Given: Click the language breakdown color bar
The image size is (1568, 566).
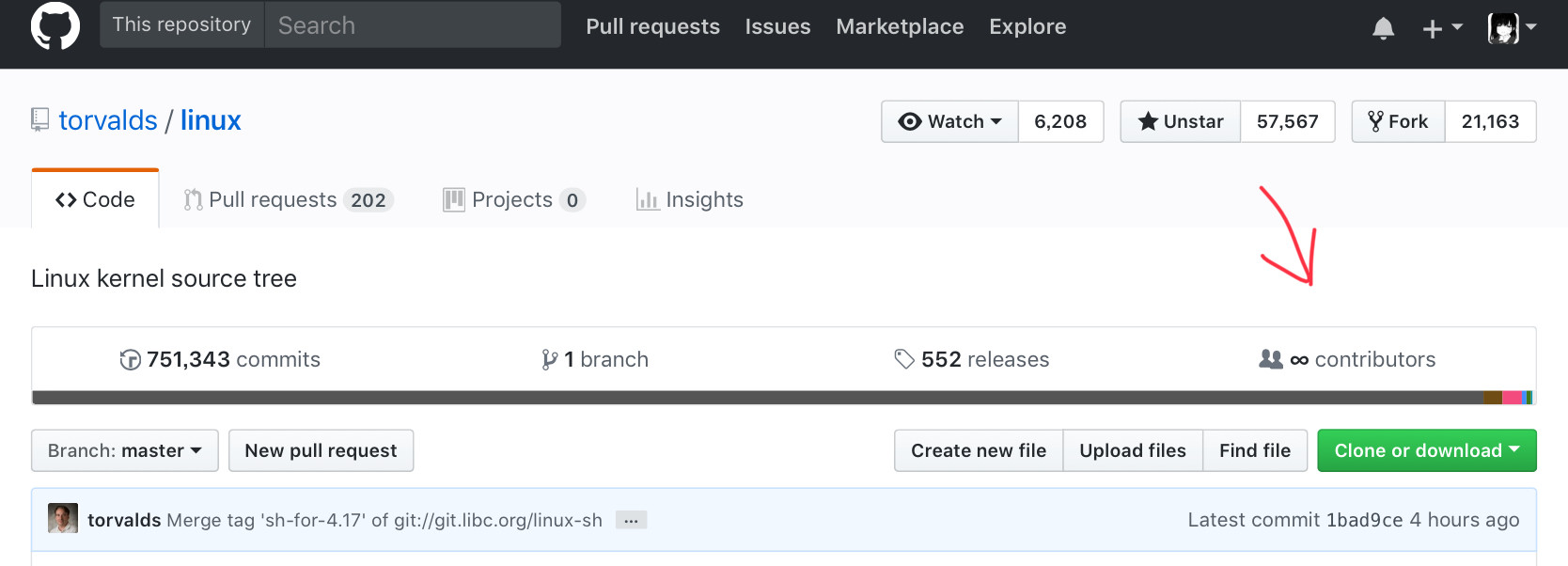Looking at the screenshot, I should [783, 398].
